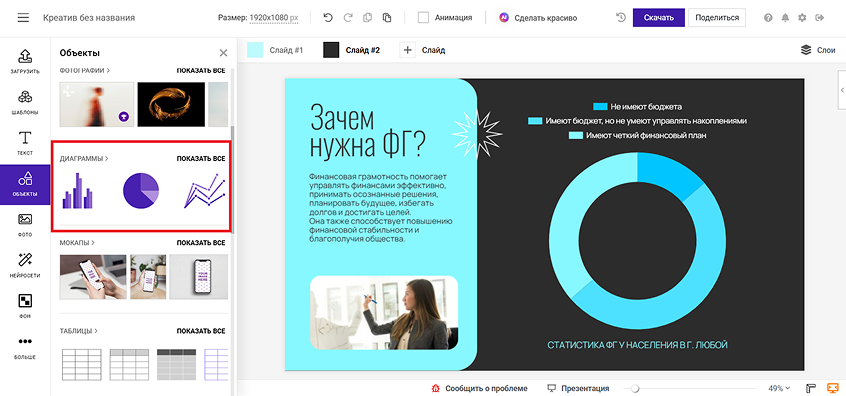Click Статистика ФГ у населения caption
Image resolution: width=846 pixels, height=396 pixels.
(637, 345)
